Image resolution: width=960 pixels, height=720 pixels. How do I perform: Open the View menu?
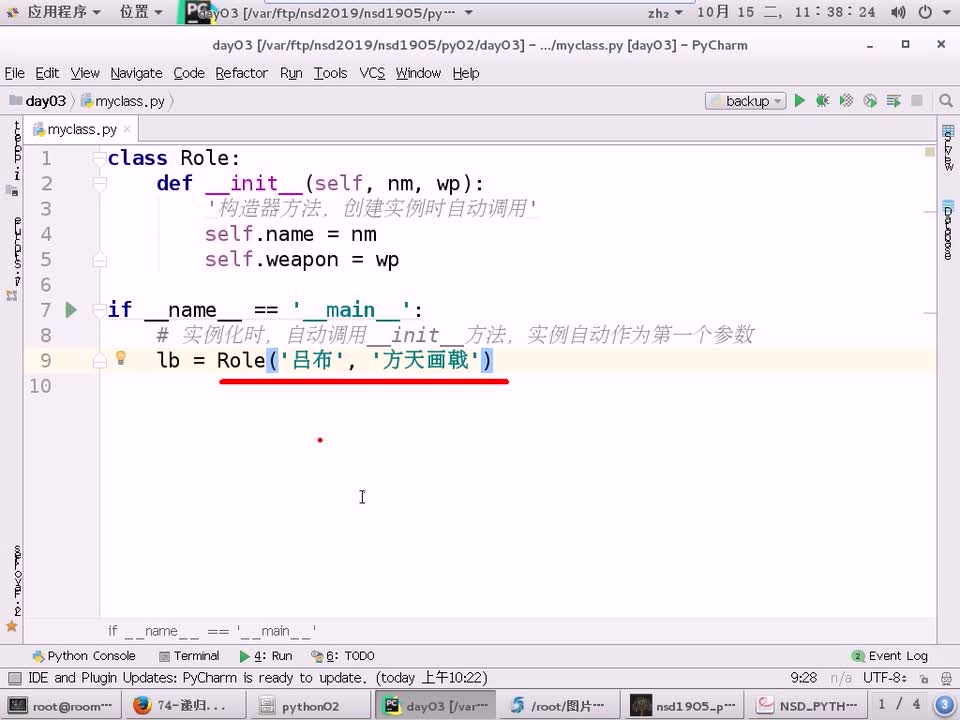84,73
